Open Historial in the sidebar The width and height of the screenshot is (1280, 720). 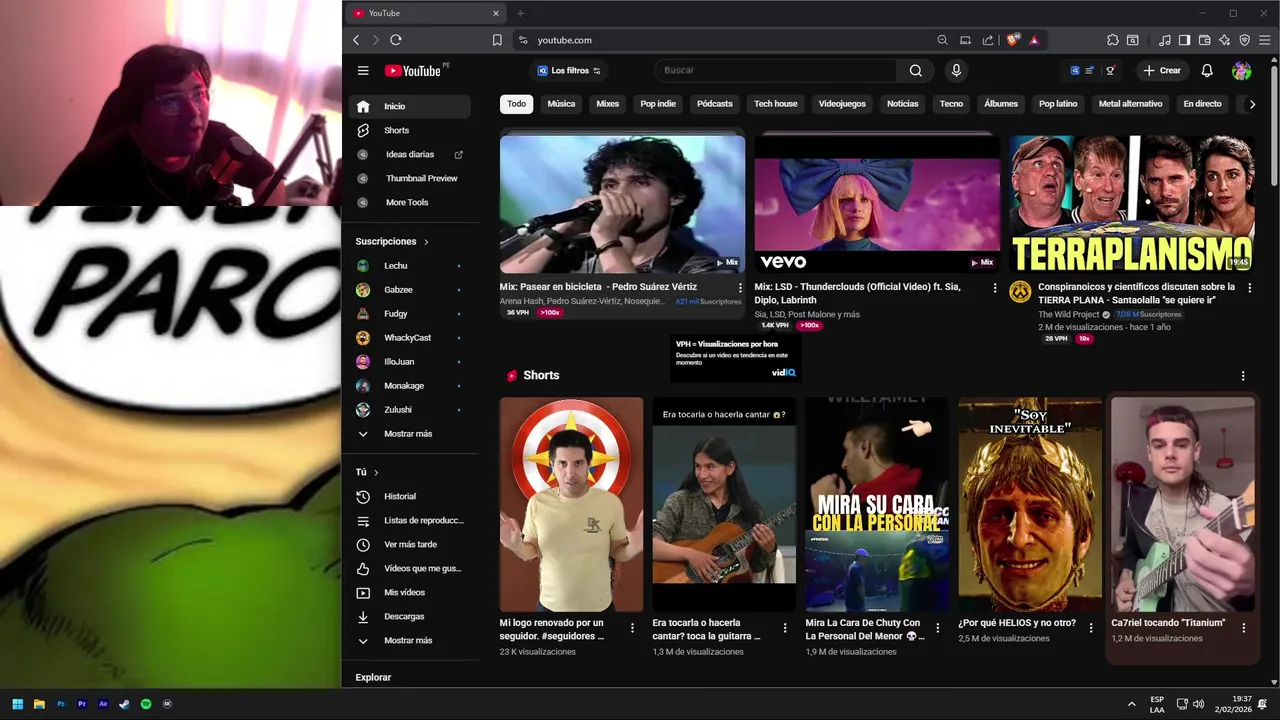(409, 496)
